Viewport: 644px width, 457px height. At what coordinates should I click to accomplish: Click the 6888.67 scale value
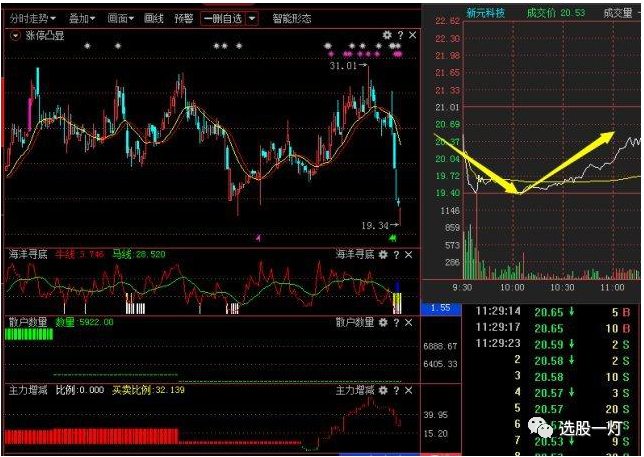[440, 347]
